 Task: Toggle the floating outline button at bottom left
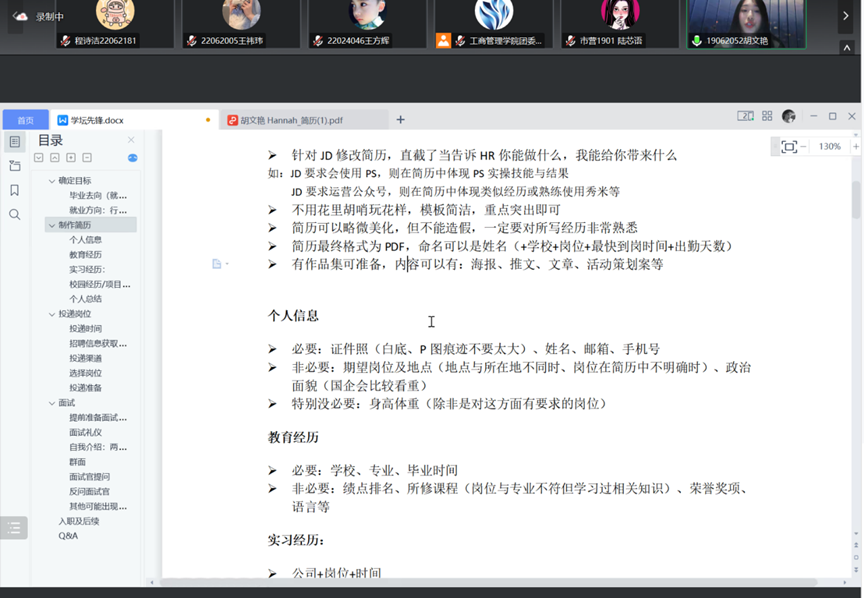[14, 529]
